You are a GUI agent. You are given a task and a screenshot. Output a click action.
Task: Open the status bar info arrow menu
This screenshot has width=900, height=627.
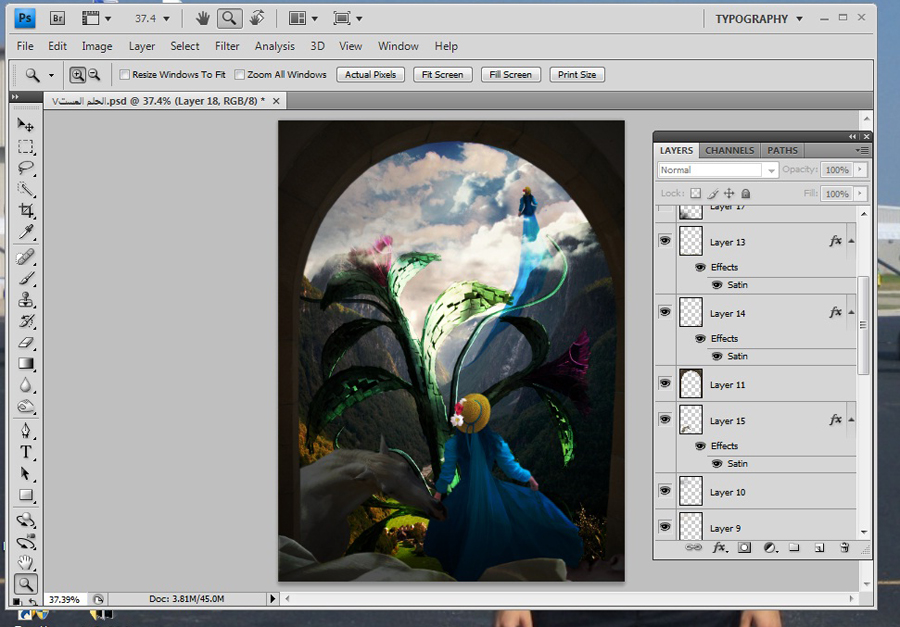point(273,599)
